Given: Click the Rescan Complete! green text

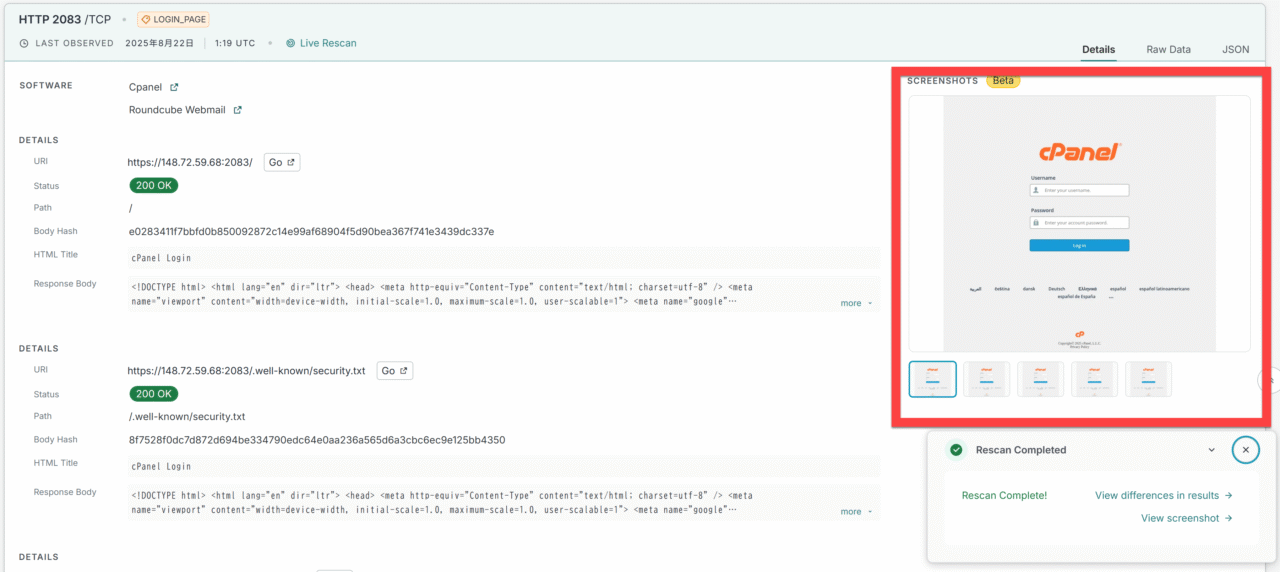Looking at the screenshot, I should point(1004,495).
